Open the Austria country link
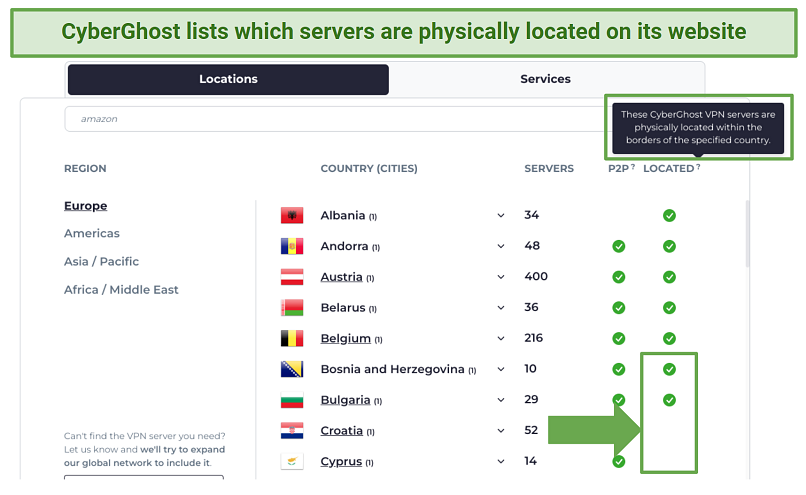 coord(341,277)
